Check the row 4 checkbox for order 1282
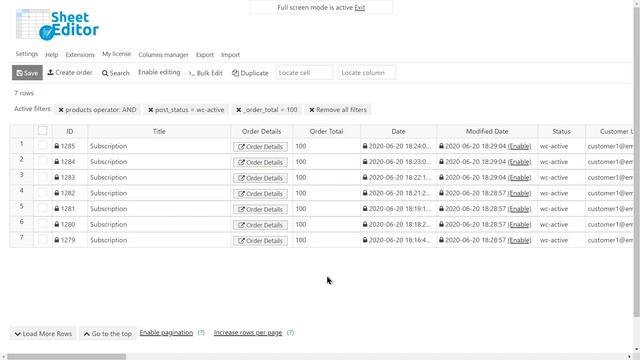 (x=42, y=193)
